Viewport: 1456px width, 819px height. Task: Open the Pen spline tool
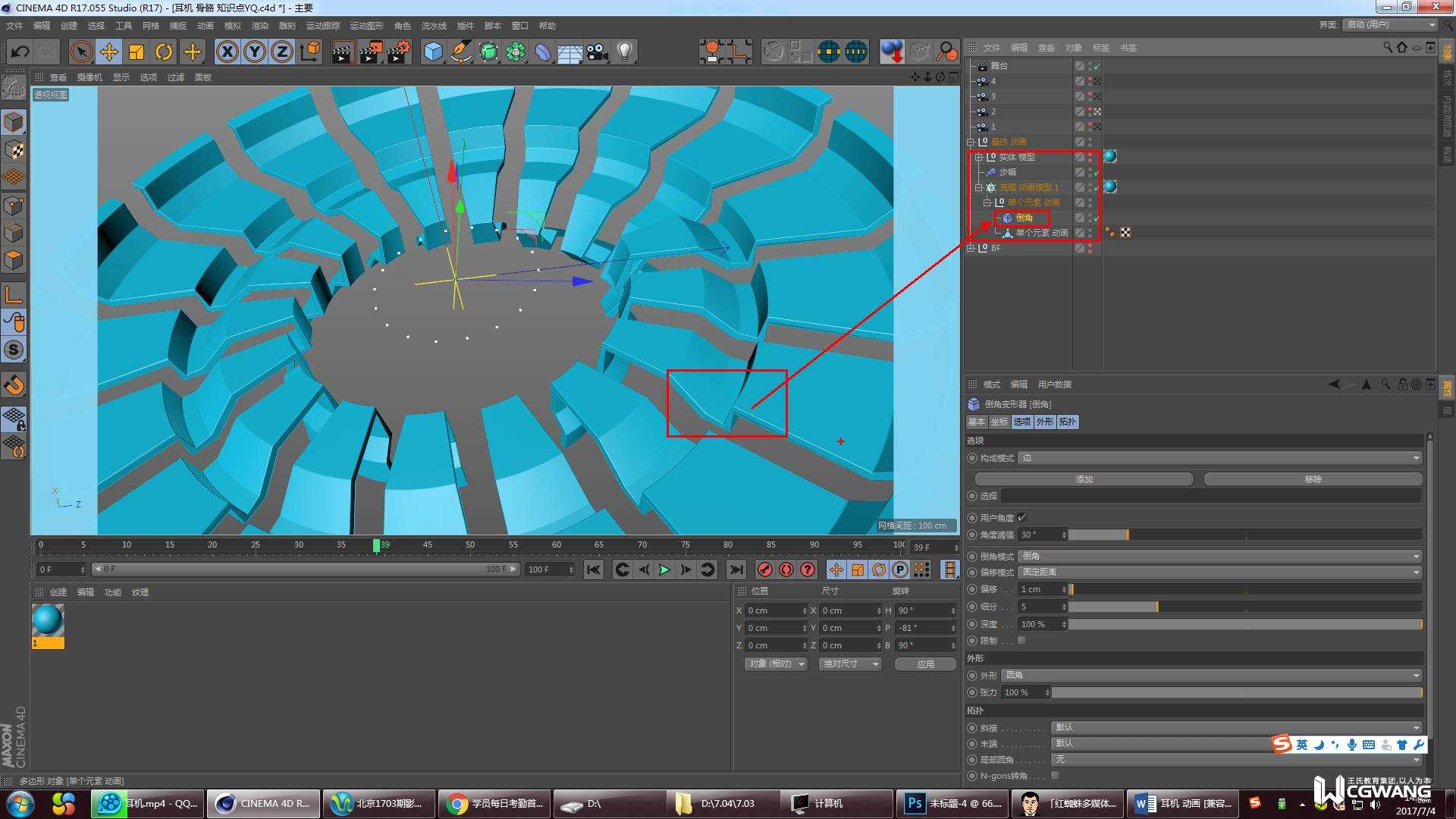pyautogui.click(x=460, y=52)
